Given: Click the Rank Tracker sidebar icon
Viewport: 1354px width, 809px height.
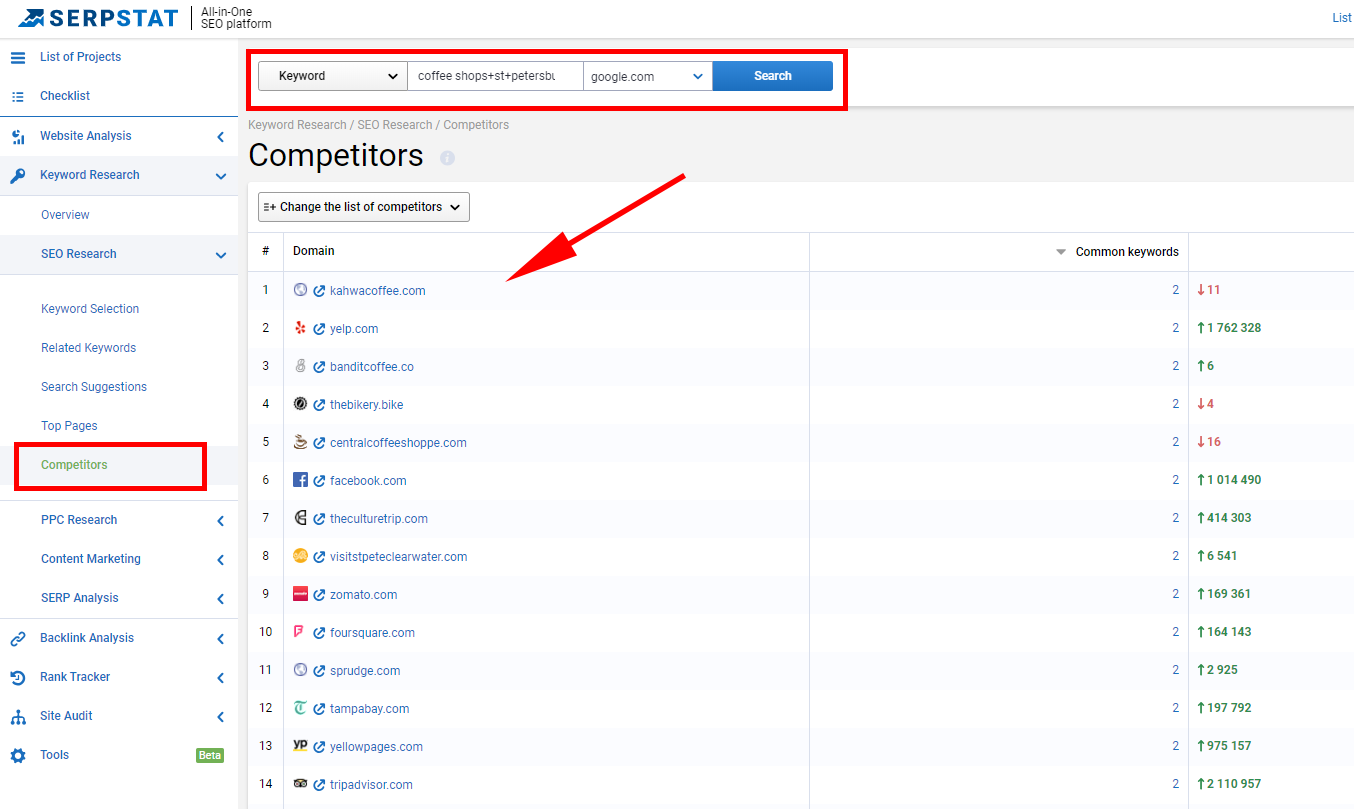Looking at the screenshot, I should (18, 678).
